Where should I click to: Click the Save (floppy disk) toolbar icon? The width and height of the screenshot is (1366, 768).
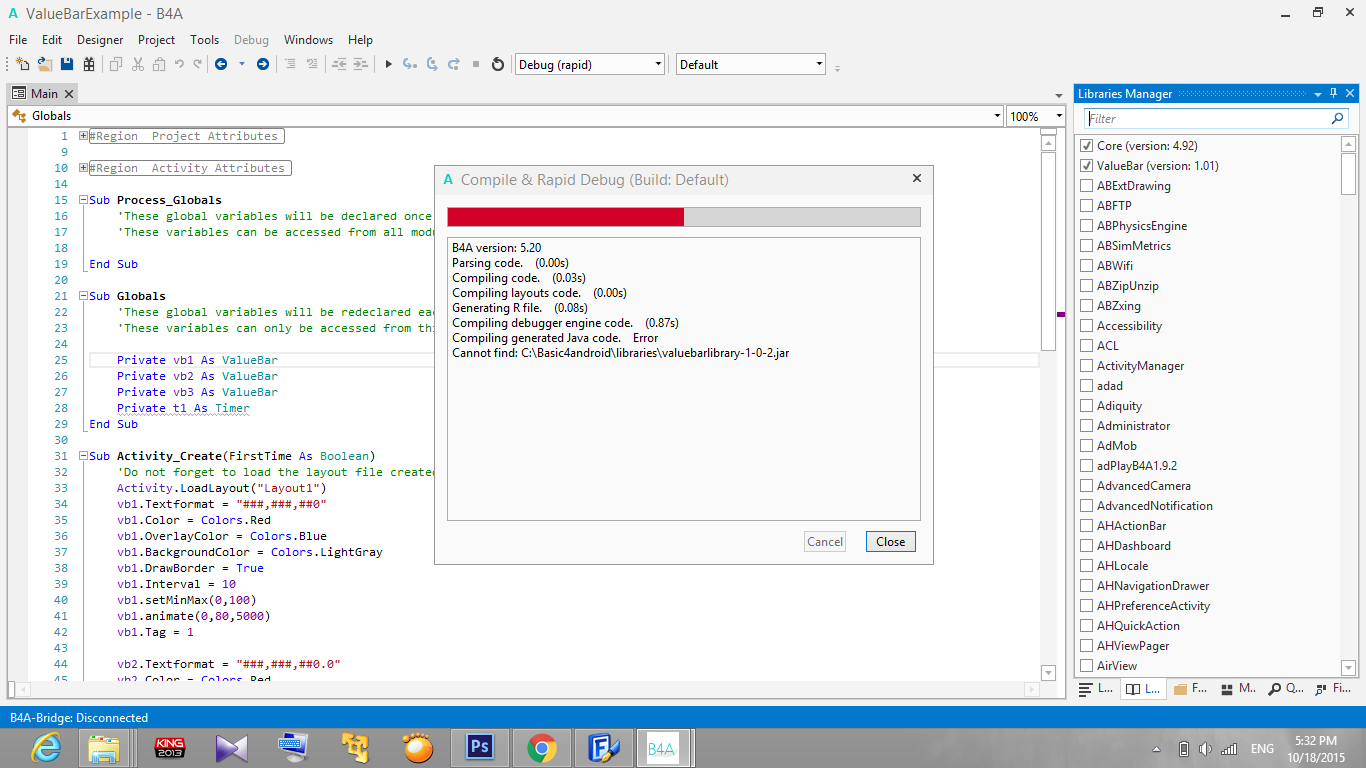click(67, 64)
